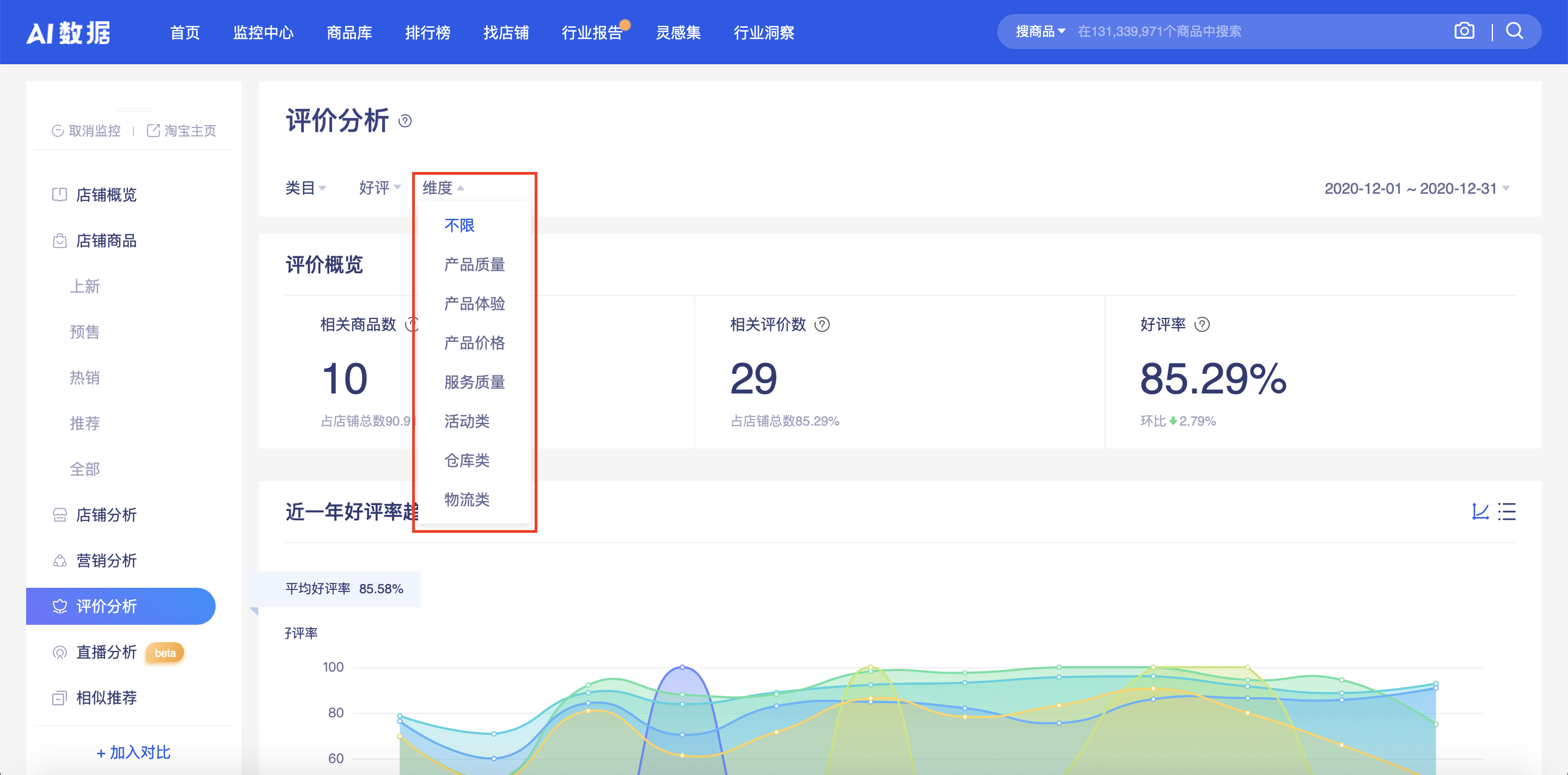This screenshot has height=775, width=1568.
Task: Open 上新 under 店铺商品
Action: pyautogui.click(x=84, y=286)
